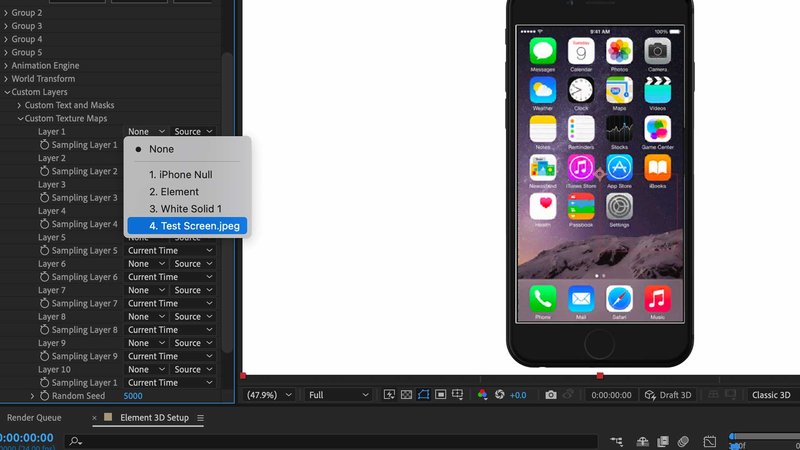Collapse the Custom Texture Maps section
Image resolution: width=800 pixels, height=450 pixels.
click(x=19, y=119)
